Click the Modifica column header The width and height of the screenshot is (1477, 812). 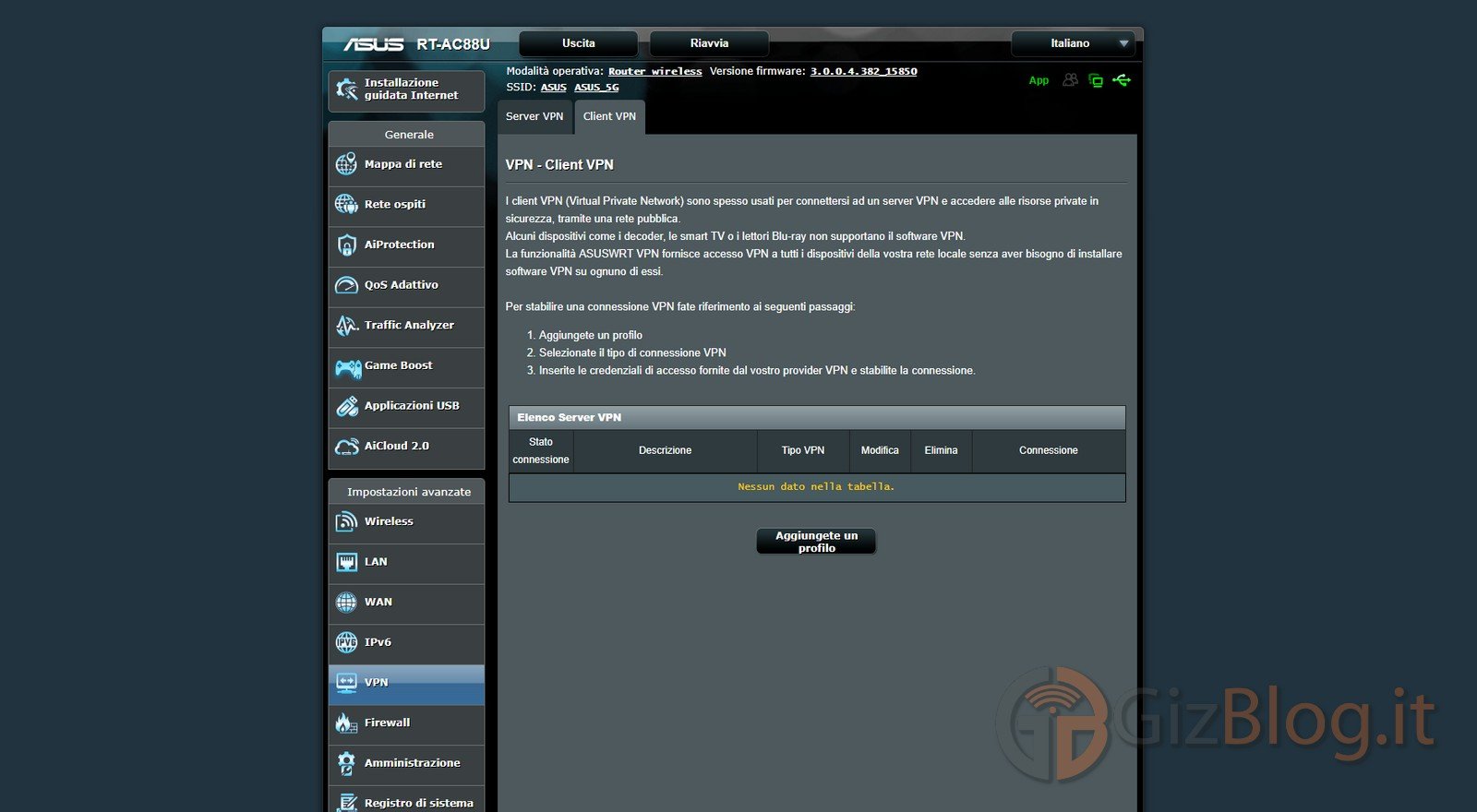pyautogui.click(x=880, y=451)
